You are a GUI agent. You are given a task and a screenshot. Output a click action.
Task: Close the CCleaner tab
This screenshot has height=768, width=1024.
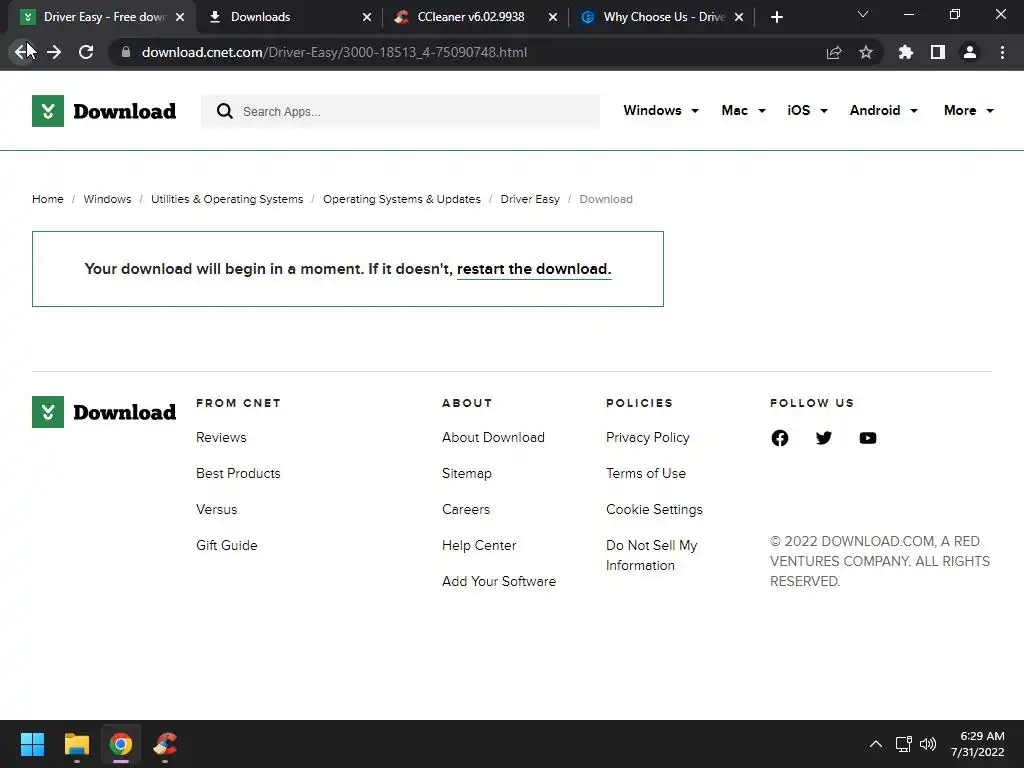553,17
